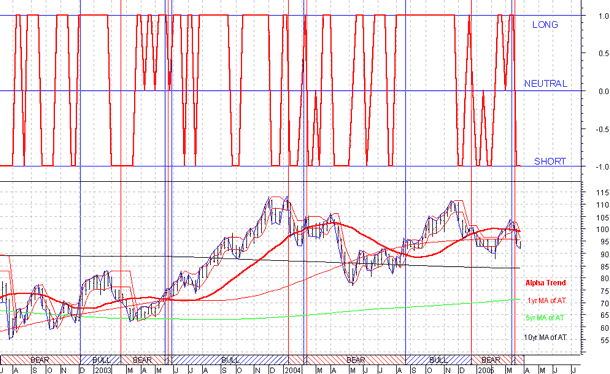This screenshot has width=610, height=374.
Task: Click the 115 price axis label
Action: pyautogui.click(x=604, y=193)
